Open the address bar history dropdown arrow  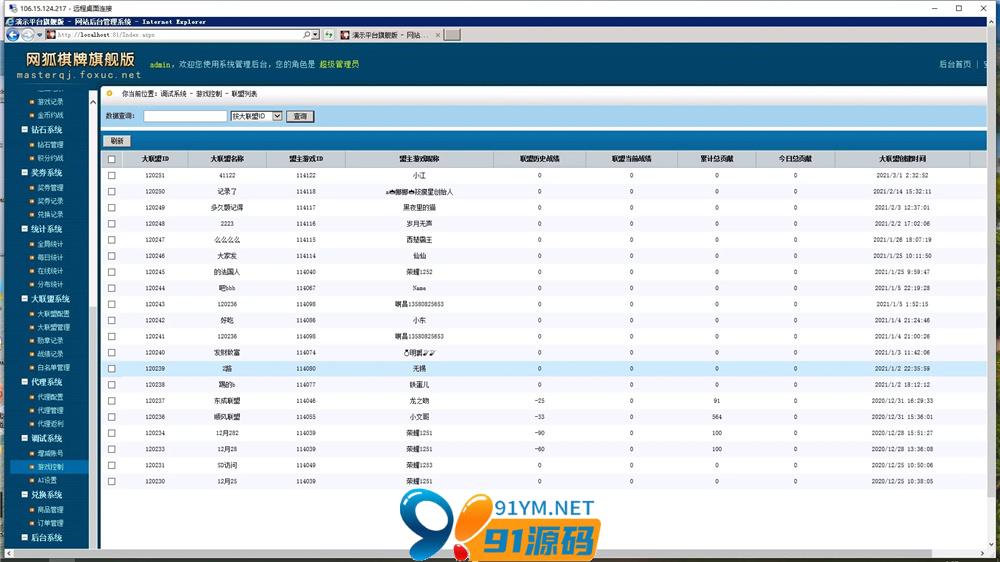click(x=316, y=34)
